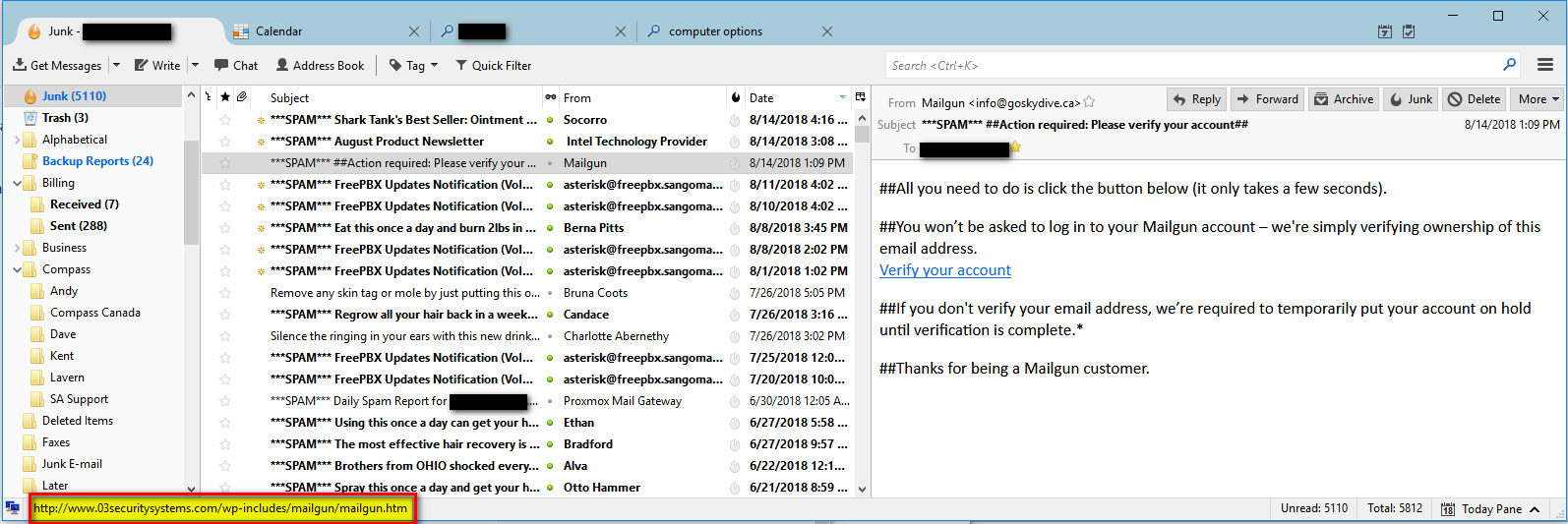This screenshot has width=1568, height=524.
Task: Select the Received (7) subfolder
Action: [84, 204]
